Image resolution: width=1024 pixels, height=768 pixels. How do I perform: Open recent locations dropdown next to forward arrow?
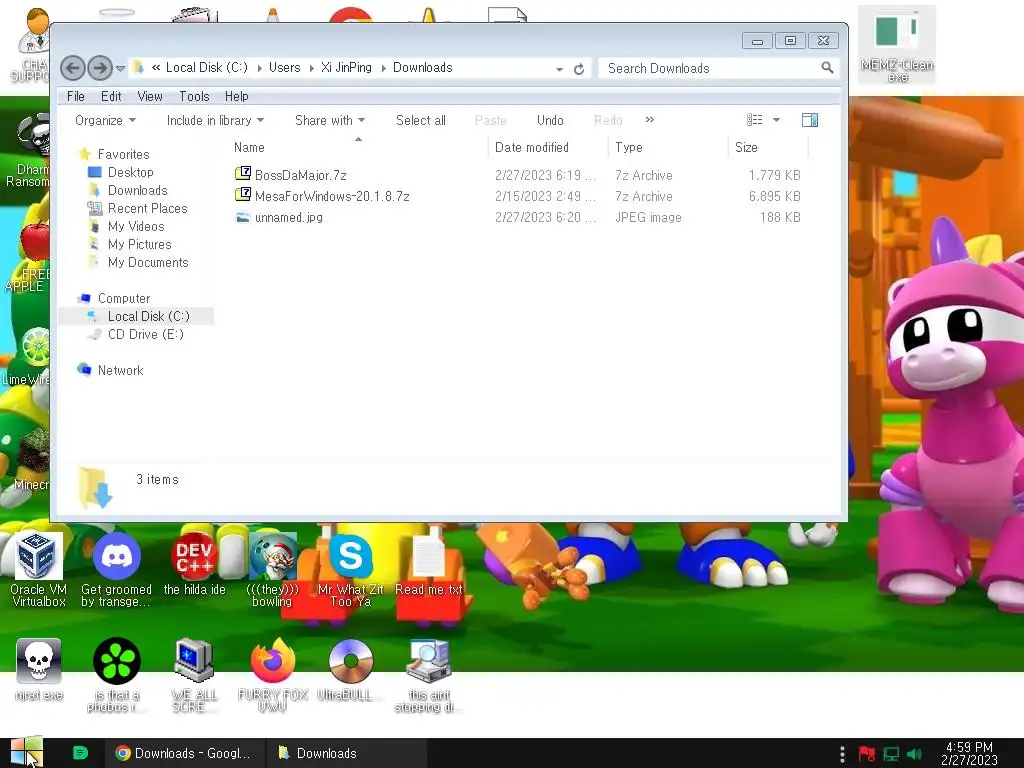120,69
